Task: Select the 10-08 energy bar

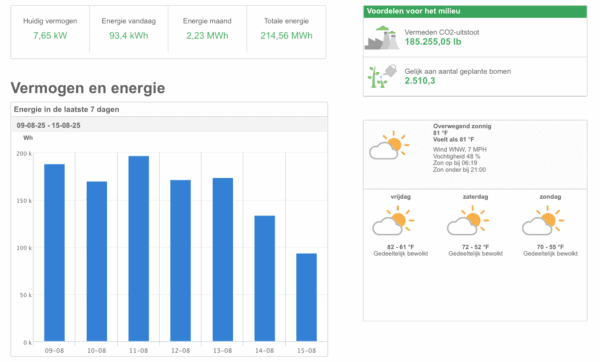Action: tap(97, 261)
